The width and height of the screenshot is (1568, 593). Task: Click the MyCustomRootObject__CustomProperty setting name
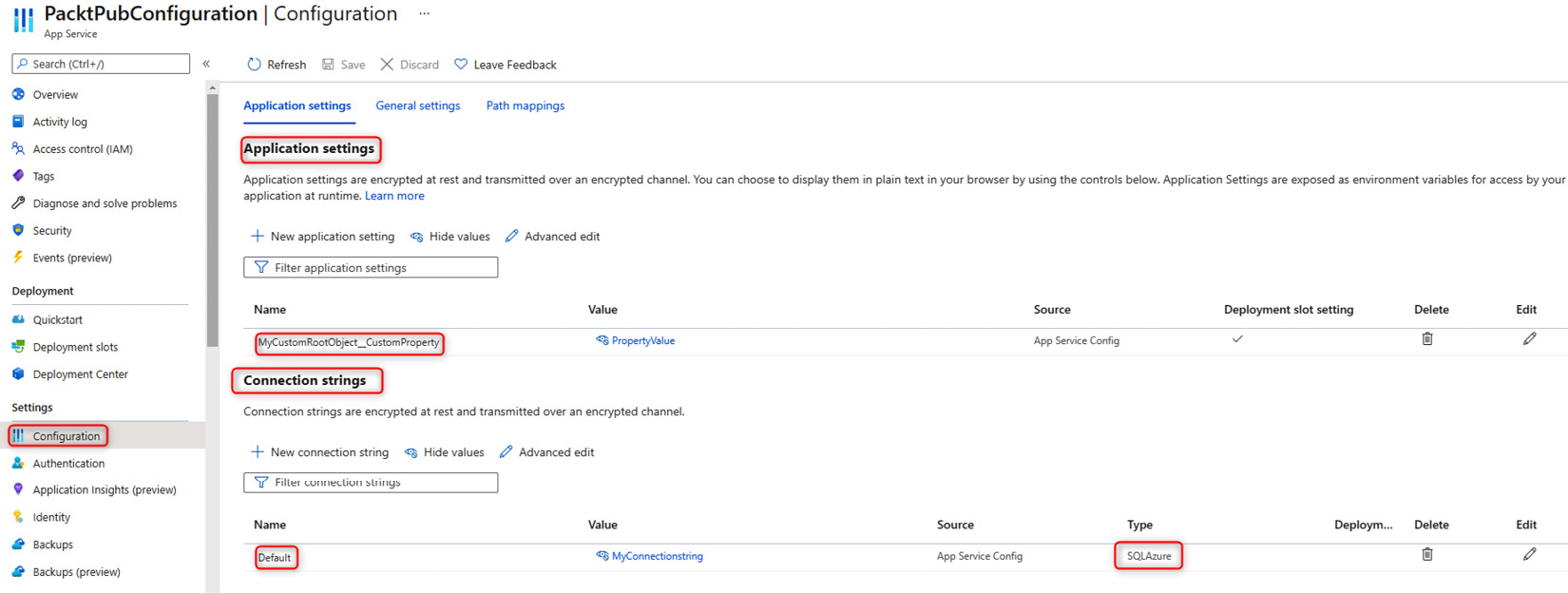[x=349, y=342]
